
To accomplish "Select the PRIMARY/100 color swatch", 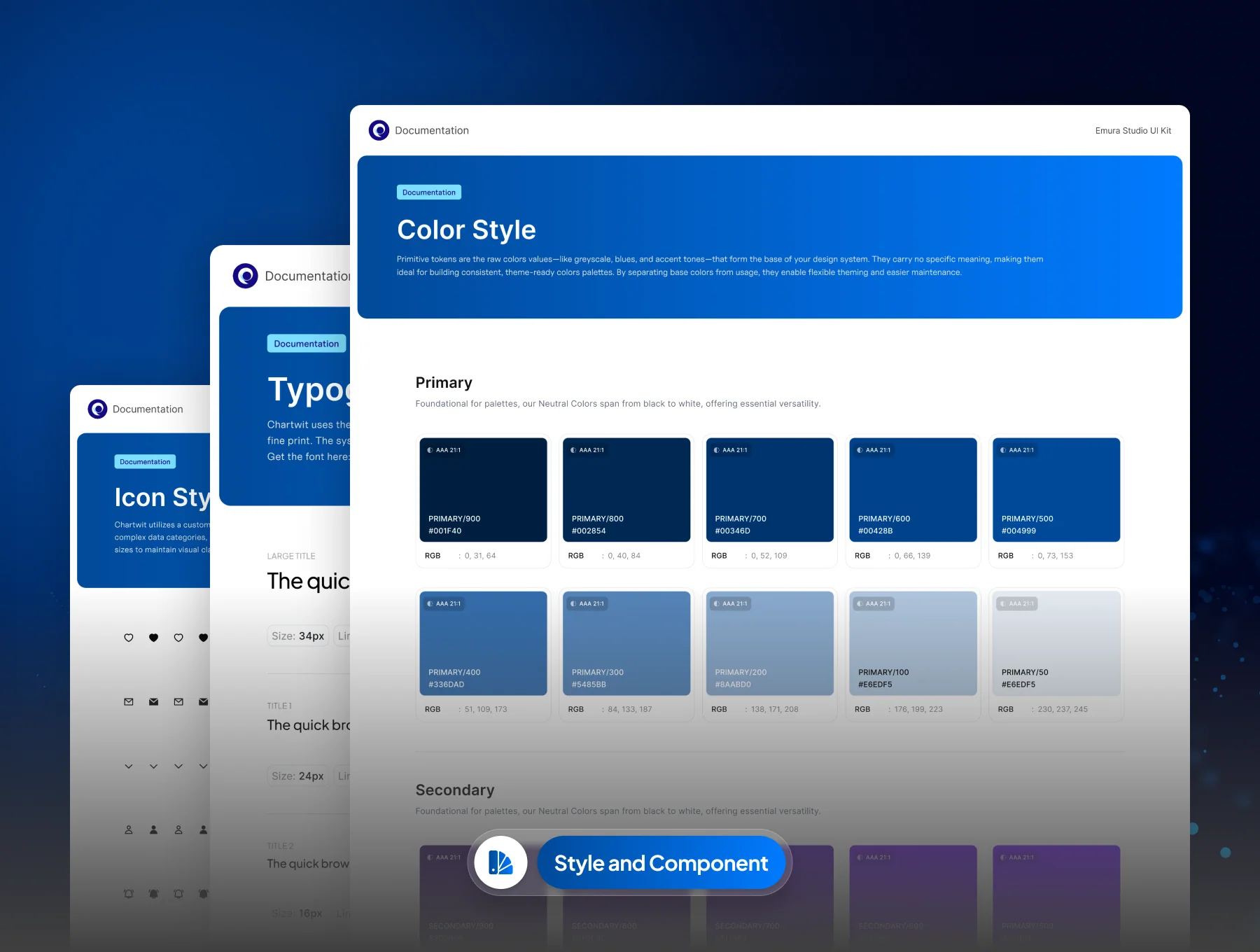I will click(x=913, y=643).
